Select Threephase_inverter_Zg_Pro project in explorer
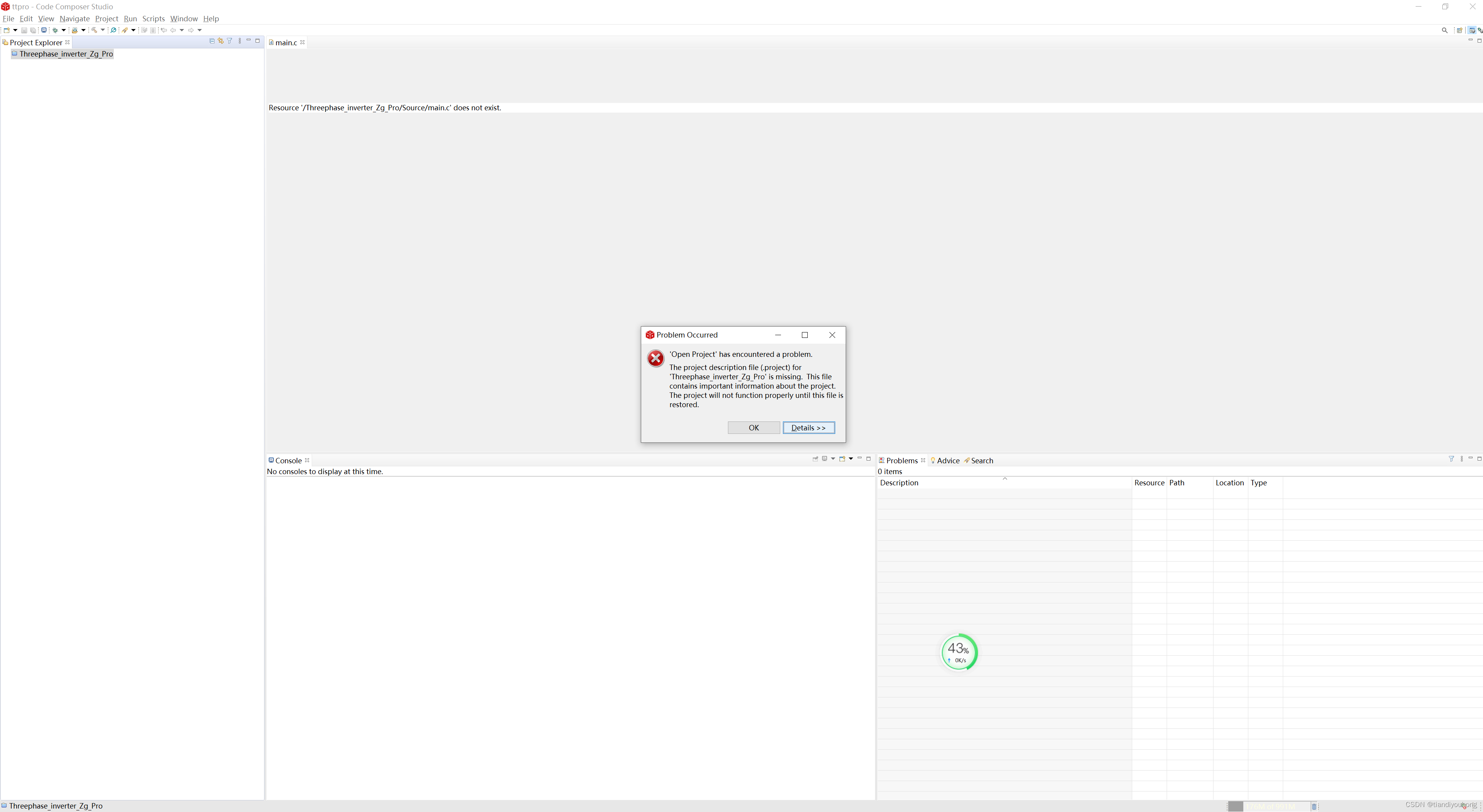Viewport: 1483px width, 812px height. [65, 53]
